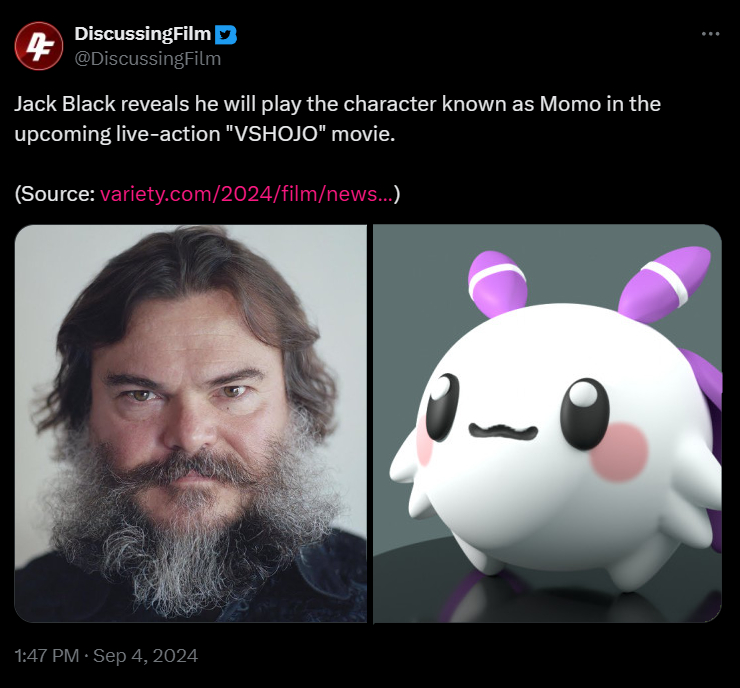Open the three-dot more options menu
The image size is (740, 688).
click(710, 34)
